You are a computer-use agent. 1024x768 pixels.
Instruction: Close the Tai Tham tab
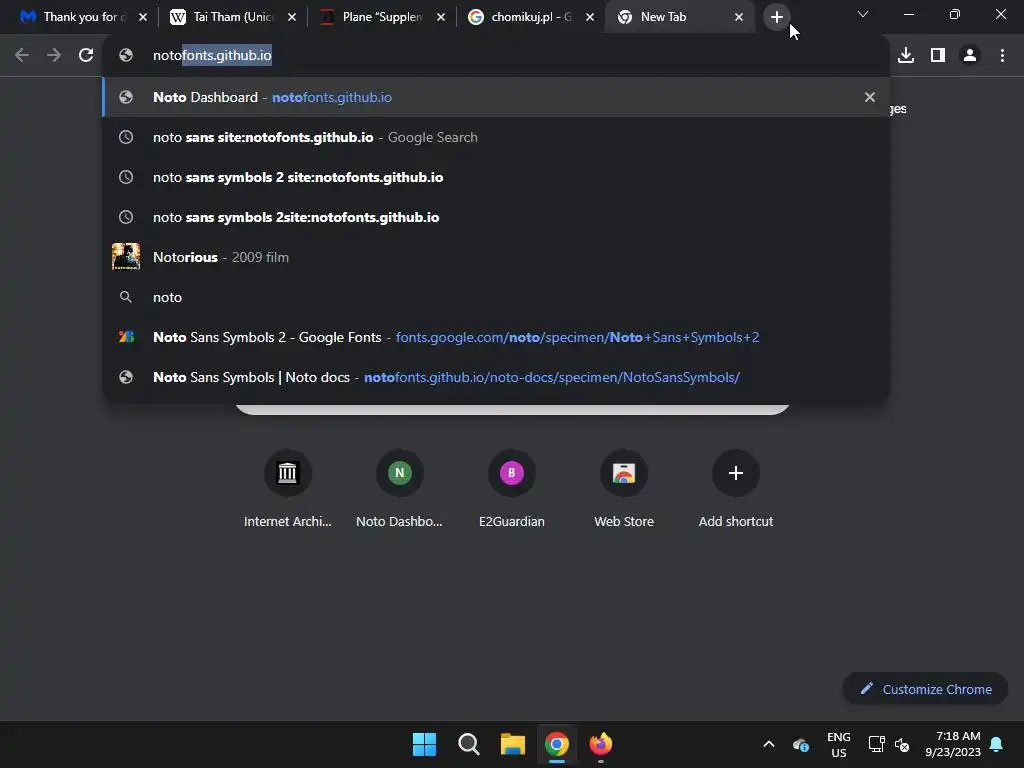coord(292,17)
